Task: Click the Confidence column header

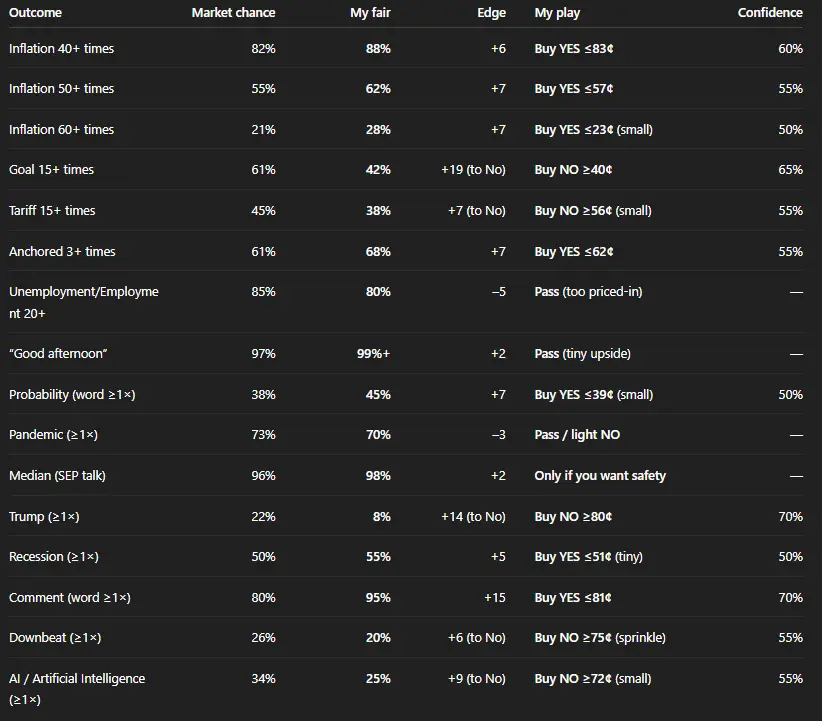Action: click(770, 13)
